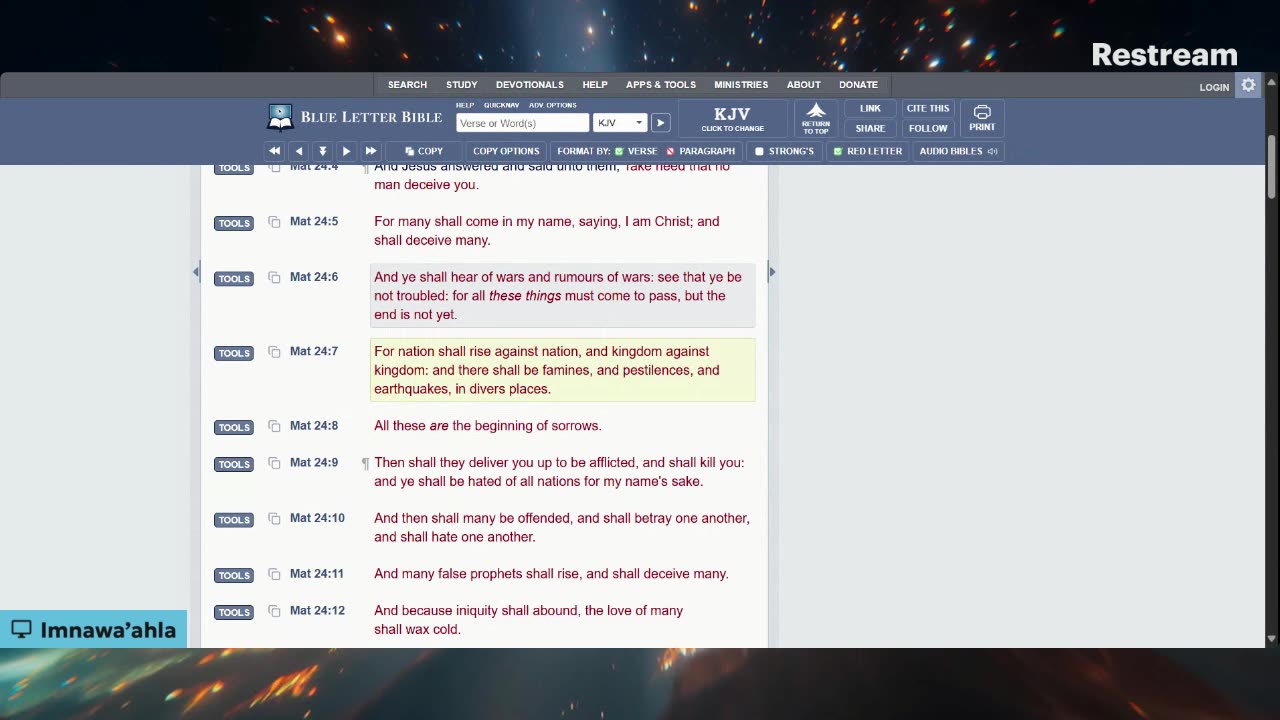Go to next chapter arrow
This screenshot has height=720, width=1280.
tap(346, 151)
